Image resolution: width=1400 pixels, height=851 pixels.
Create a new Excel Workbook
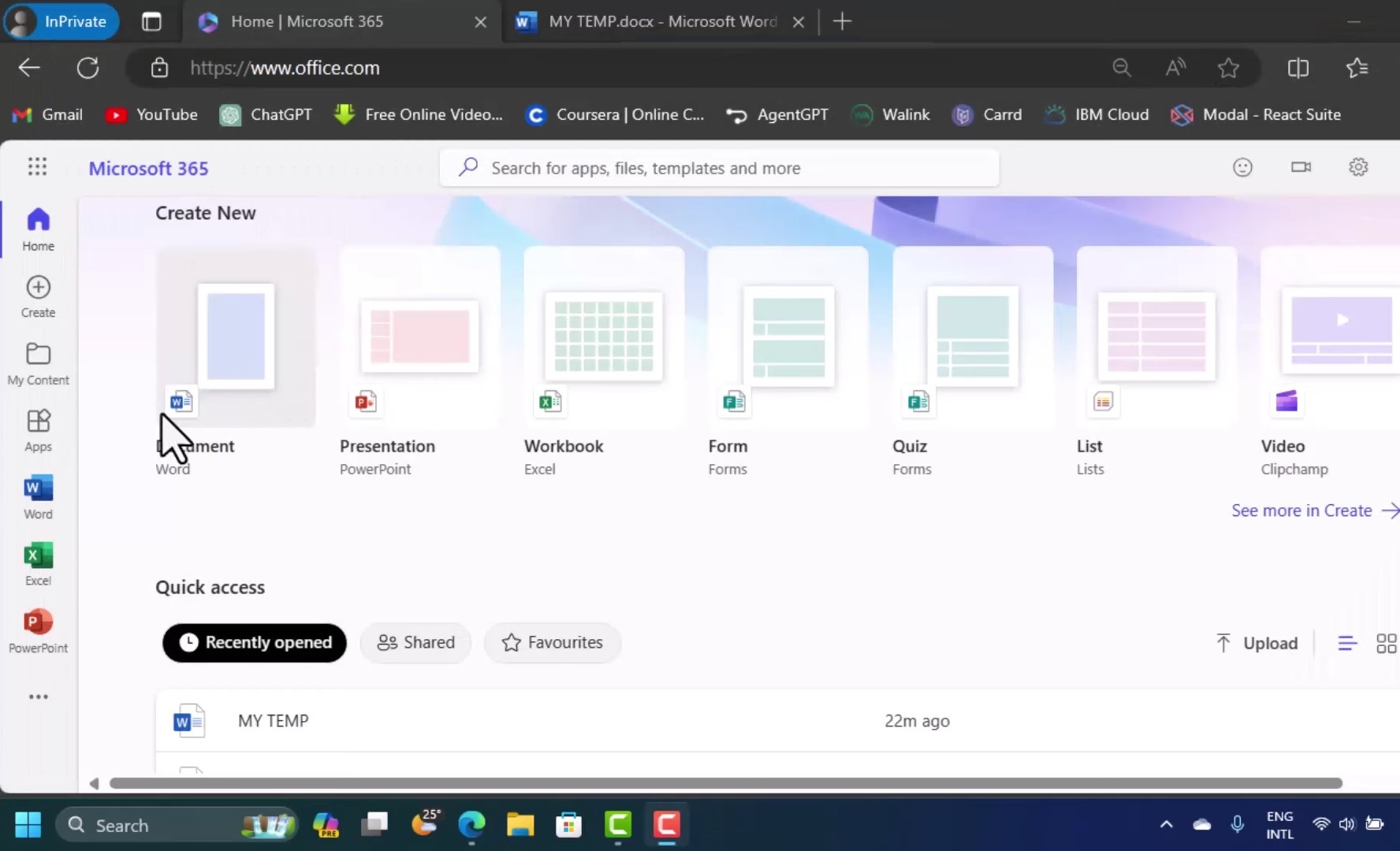pos(604,337)
